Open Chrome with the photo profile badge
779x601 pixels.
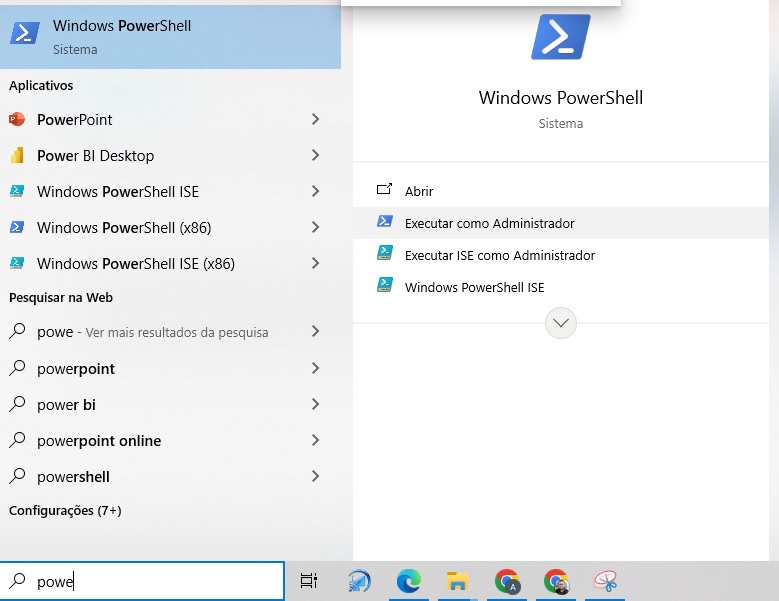click(x=556, y=581)
